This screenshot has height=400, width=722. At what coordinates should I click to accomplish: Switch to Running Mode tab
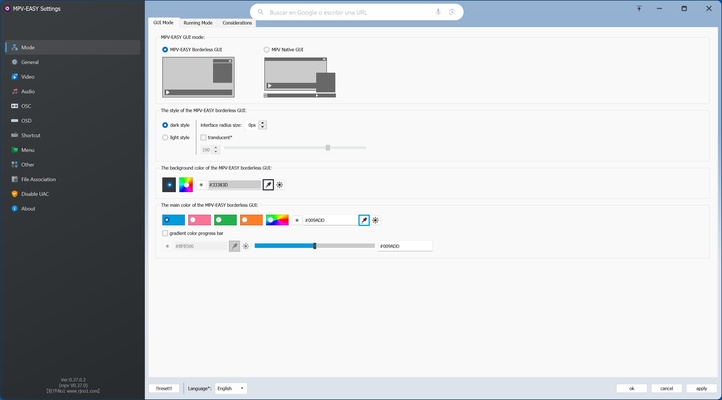coord(198,23)
